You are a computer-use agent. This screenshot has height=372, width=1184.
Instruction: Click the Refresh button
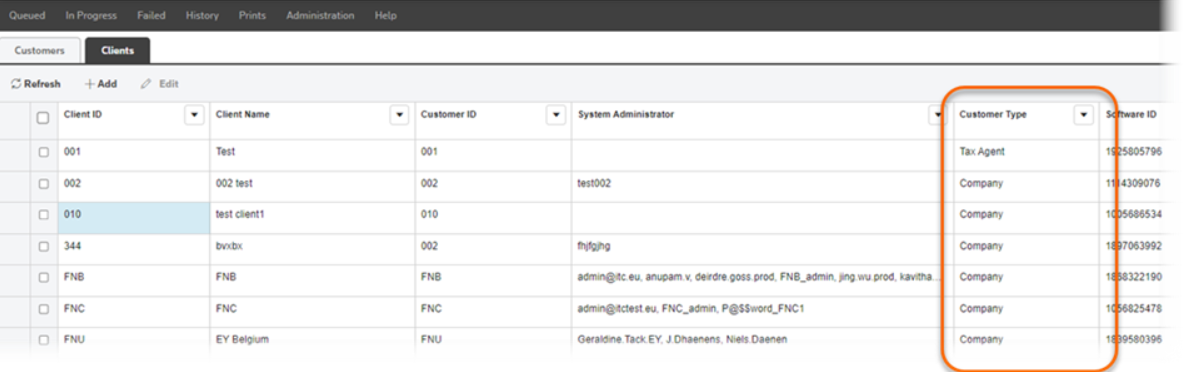[x=36, y=84]
